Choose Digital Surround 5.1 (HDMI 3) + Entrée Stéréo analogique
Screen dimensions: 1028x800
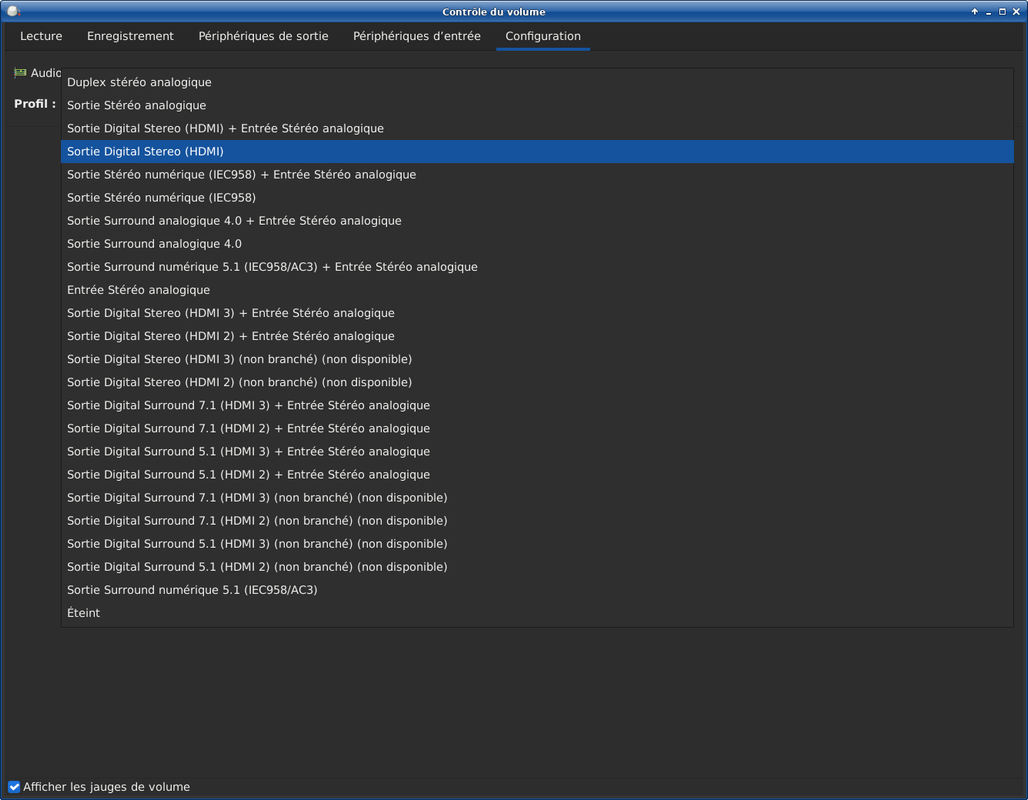pyautogui.click(x=537, y=451)
